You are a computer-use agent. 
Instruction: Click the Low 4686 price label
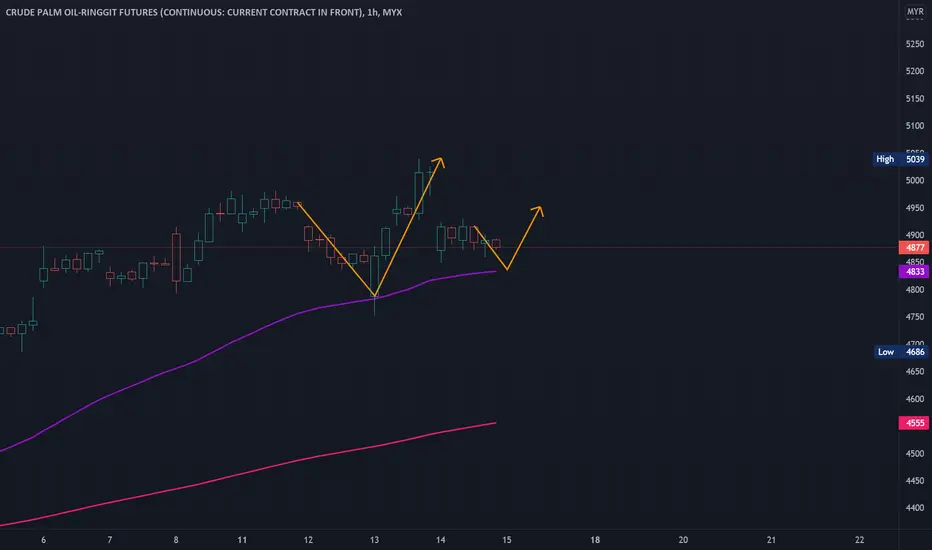(900, 352)
